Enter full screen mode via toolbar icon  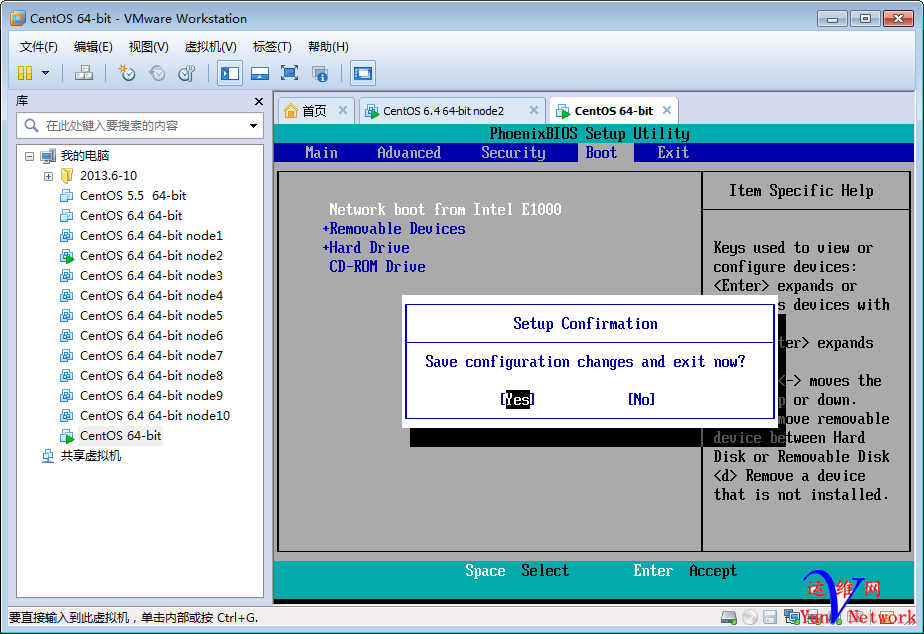coord(289,73)
